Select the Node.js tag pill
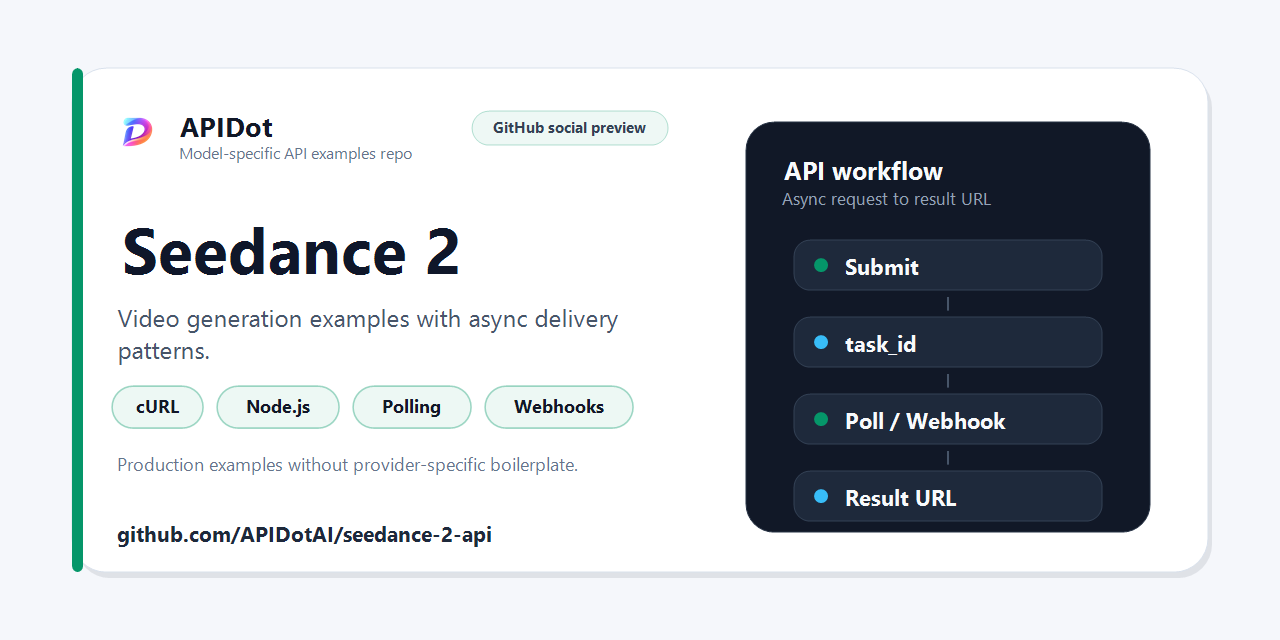The image size is (1280, 640). click(x=278, y=407)
